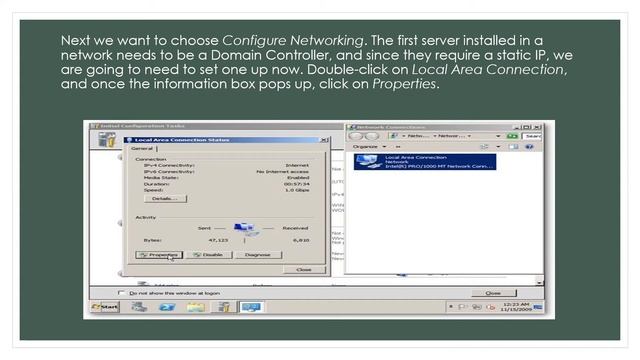Click Close button of Initial Configuration Tasks
Screen dimensions: 640x360
click(493, 293)
